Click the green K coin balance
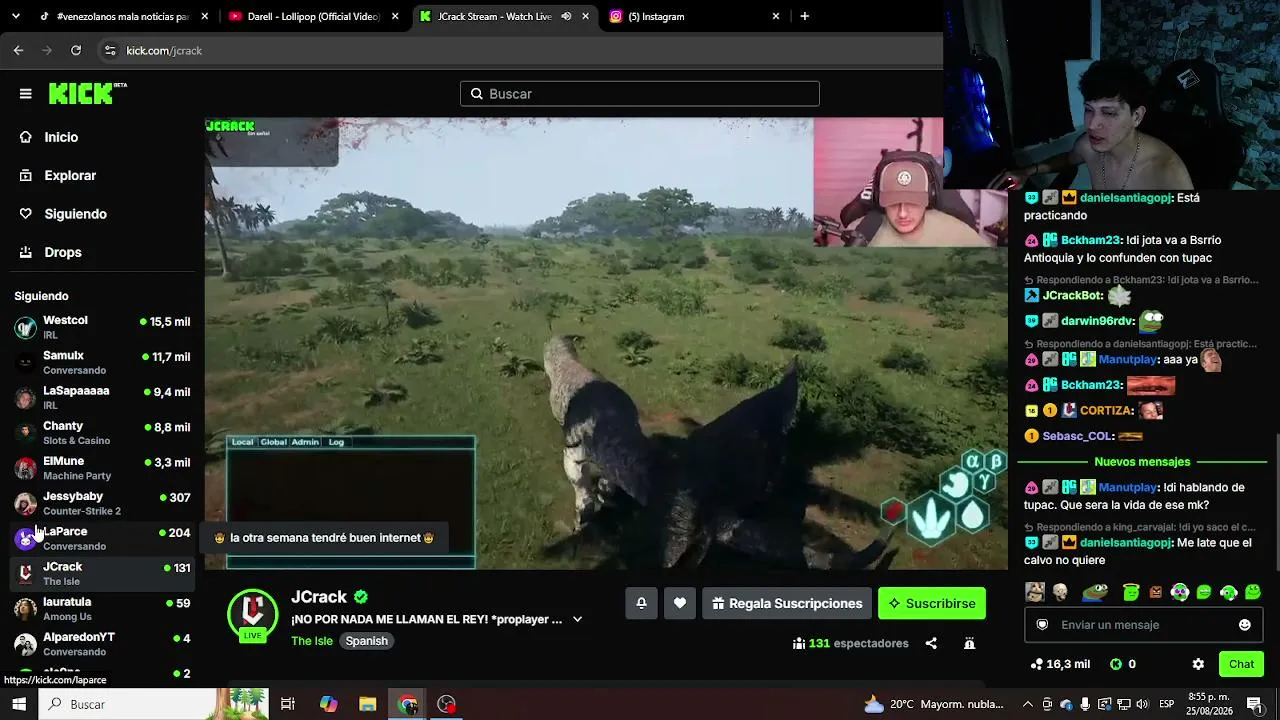Viewport: 1280px width, 720px height. click(x=1122, y=664)
